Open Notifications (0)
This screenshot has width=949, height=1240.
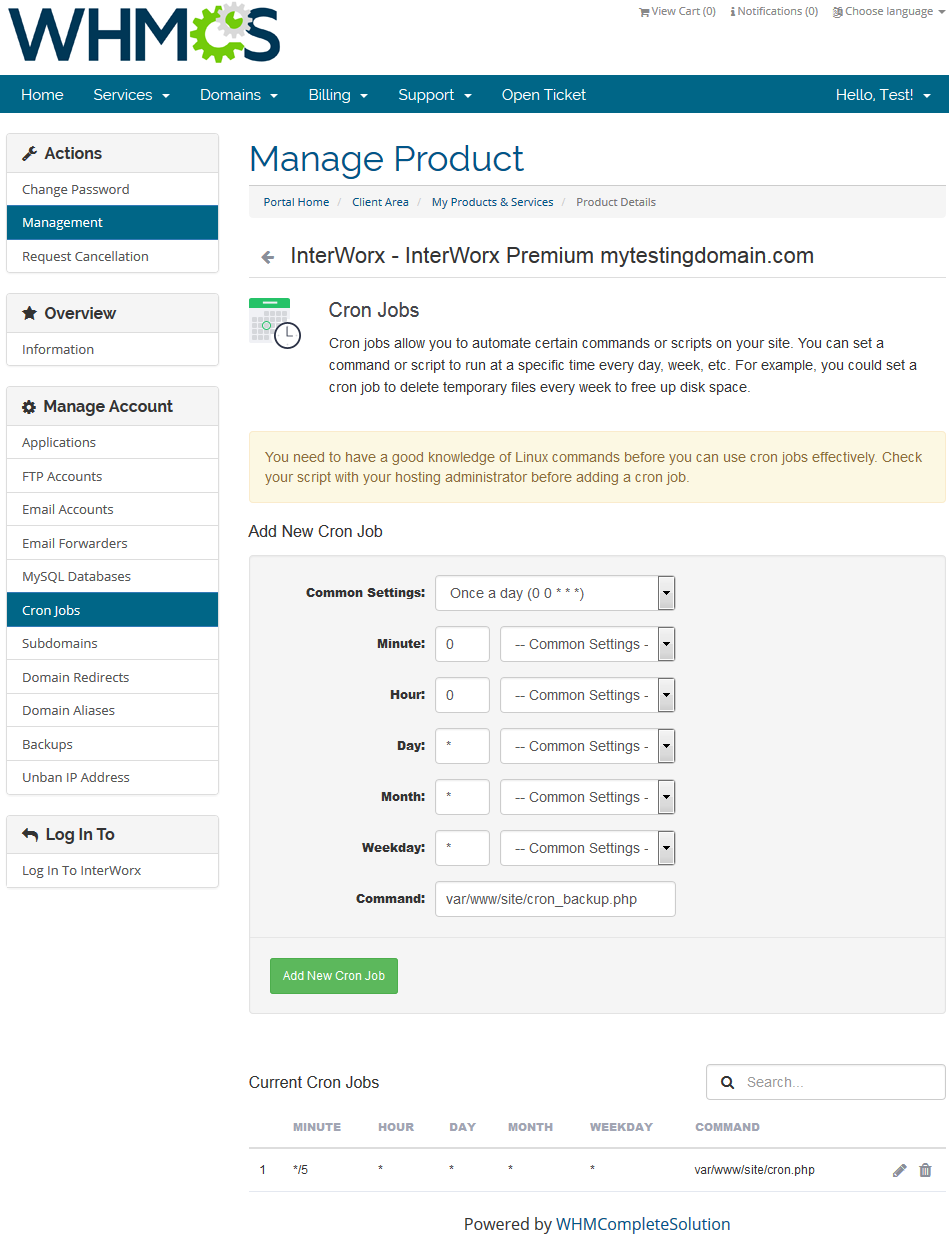coord(774,11)
